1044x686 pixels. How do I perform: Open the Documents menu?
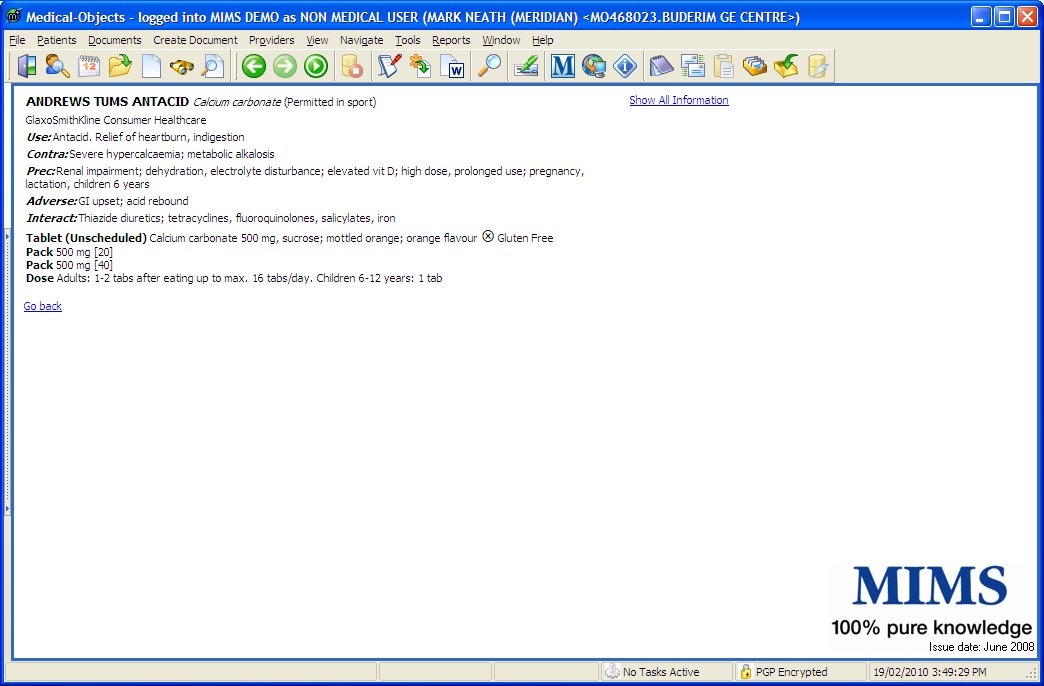coord(115,40)
